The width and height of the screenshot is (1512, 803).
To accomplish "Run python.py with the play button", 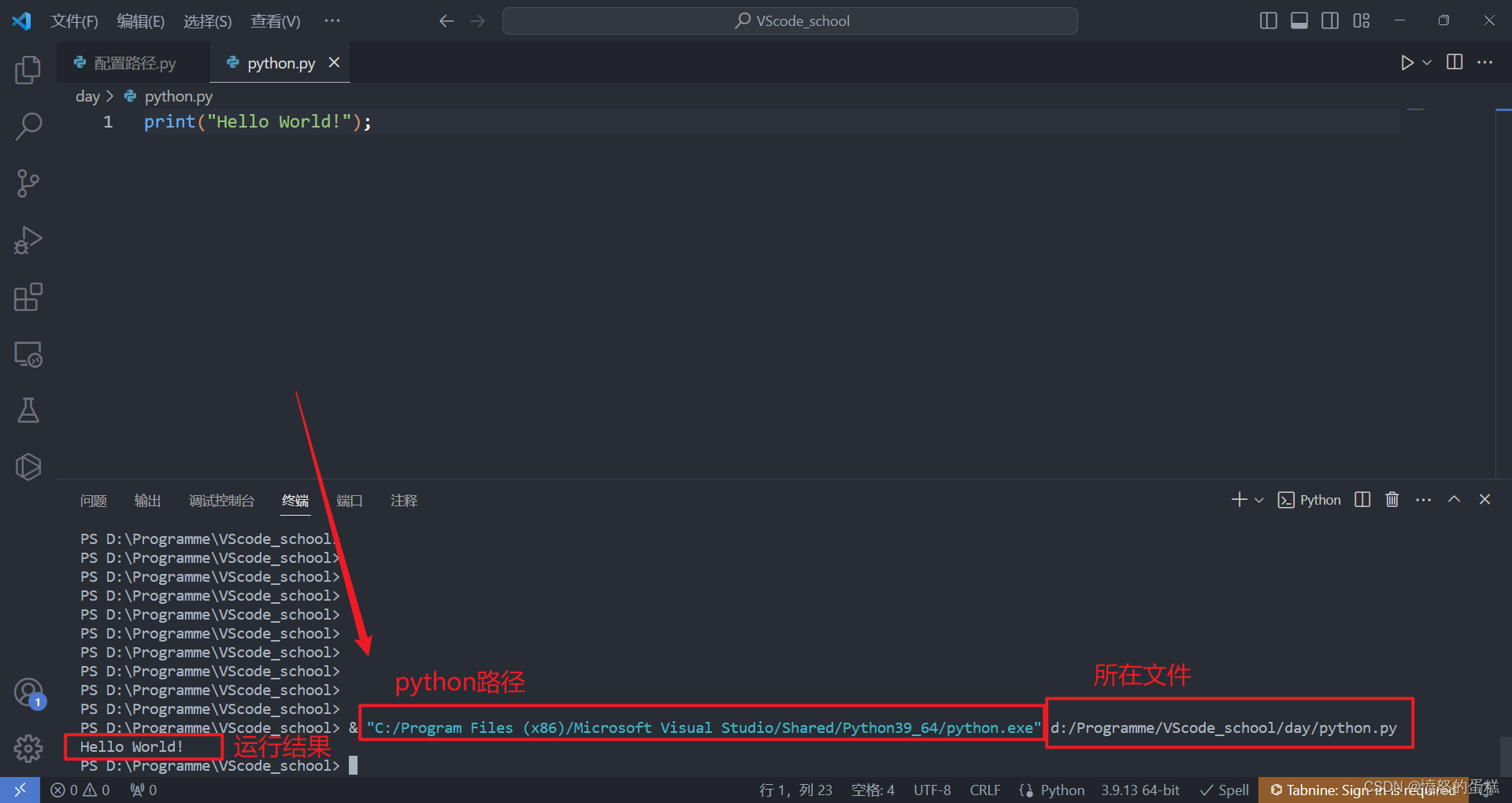I will (x=1408, y=62).
